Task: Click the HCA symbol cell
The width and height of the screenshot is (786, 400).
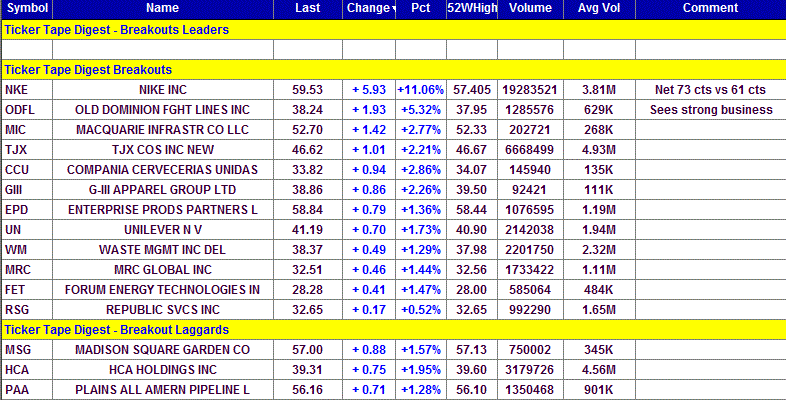Action: 27,370
